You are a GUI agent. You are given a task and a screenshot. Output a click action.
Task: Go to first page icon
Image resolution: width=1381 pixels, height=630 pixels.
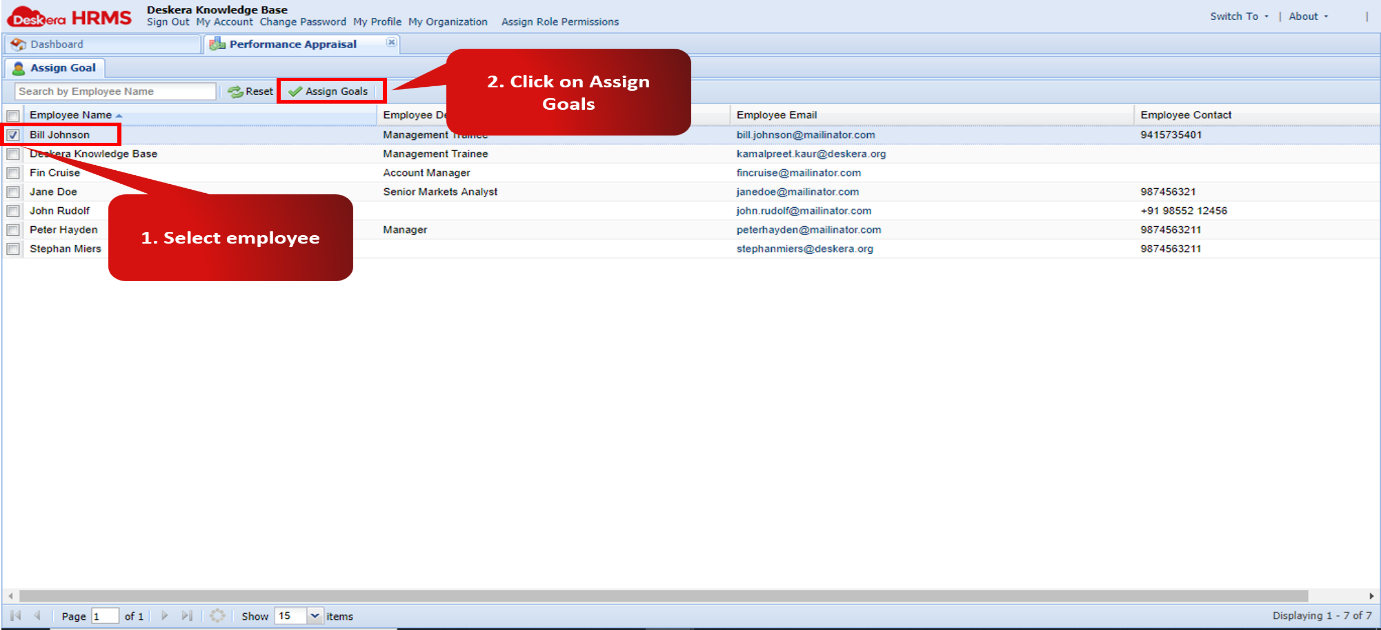tap(16, 616)
